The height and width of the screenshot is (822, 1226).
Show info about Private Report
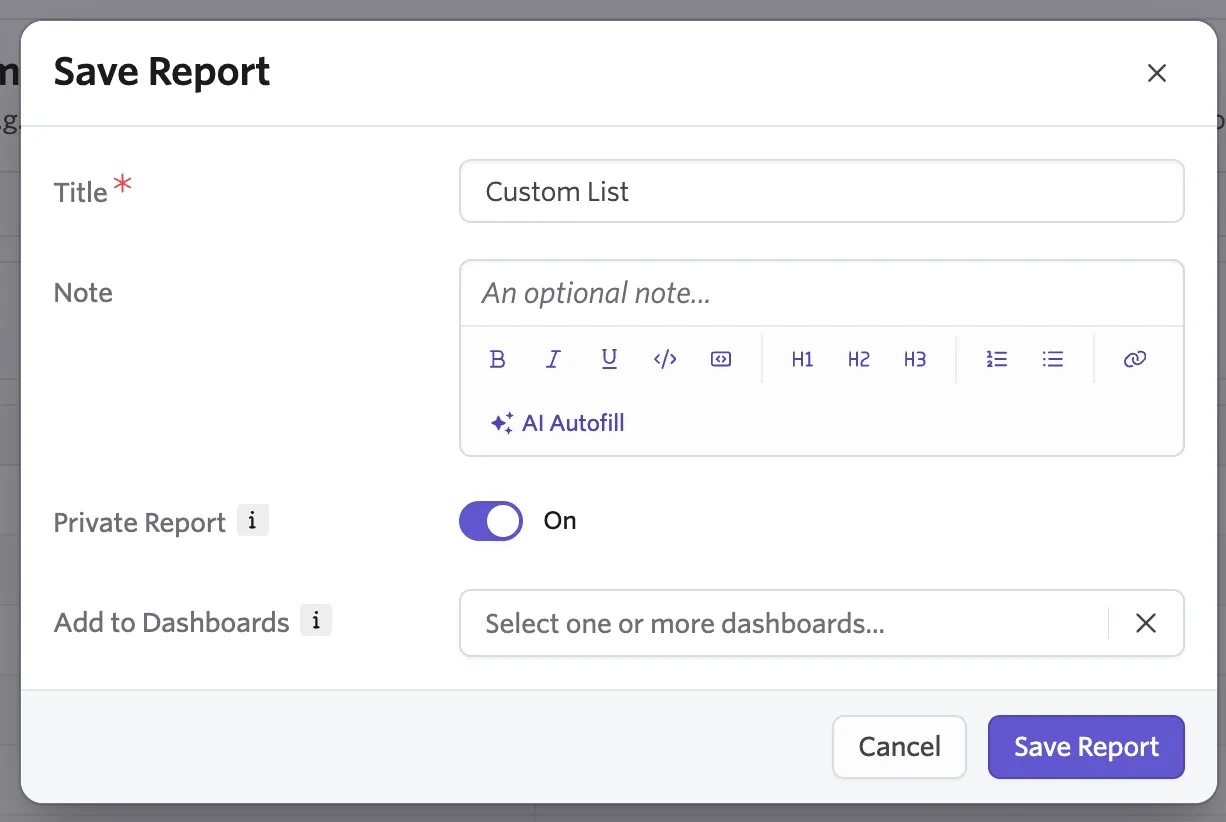[252, 521]
